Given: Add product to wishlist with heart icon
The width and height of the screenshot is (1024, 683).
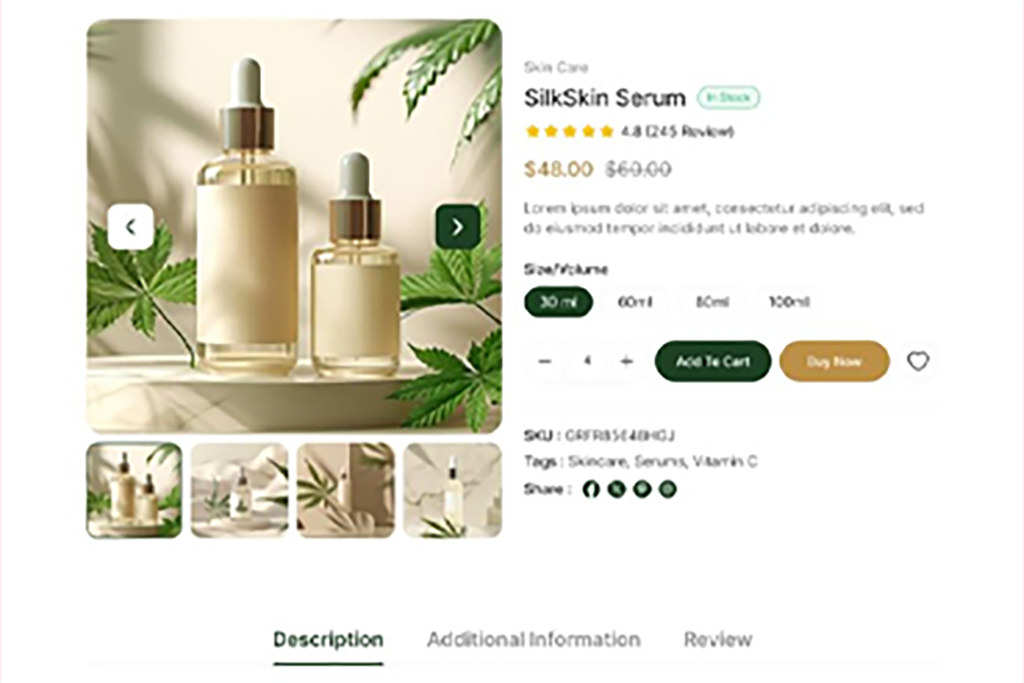Looking at the screenshot, I should (918, 361).
